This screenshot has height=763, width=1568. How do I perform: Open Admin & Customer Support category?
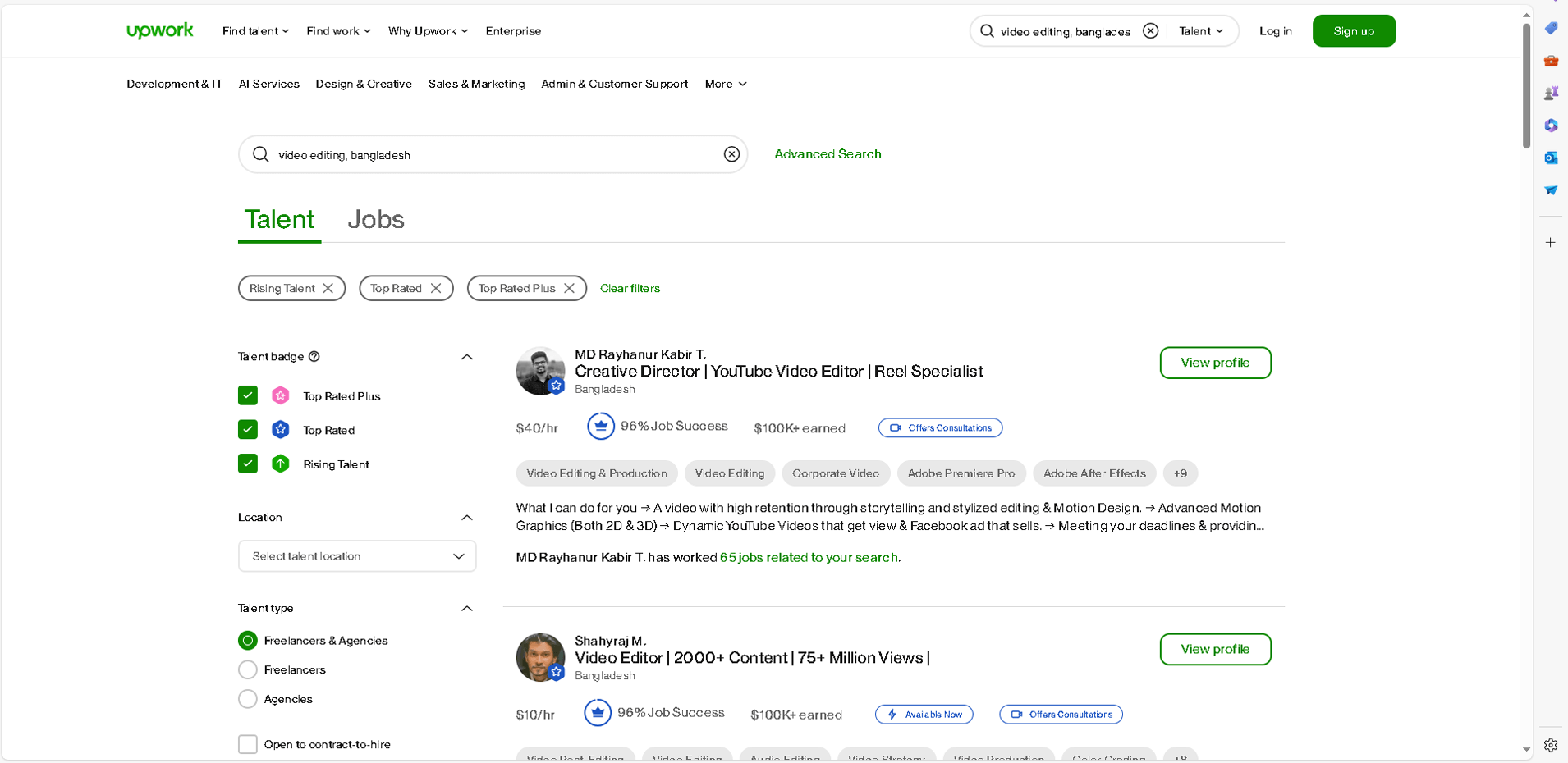[615, 84]
